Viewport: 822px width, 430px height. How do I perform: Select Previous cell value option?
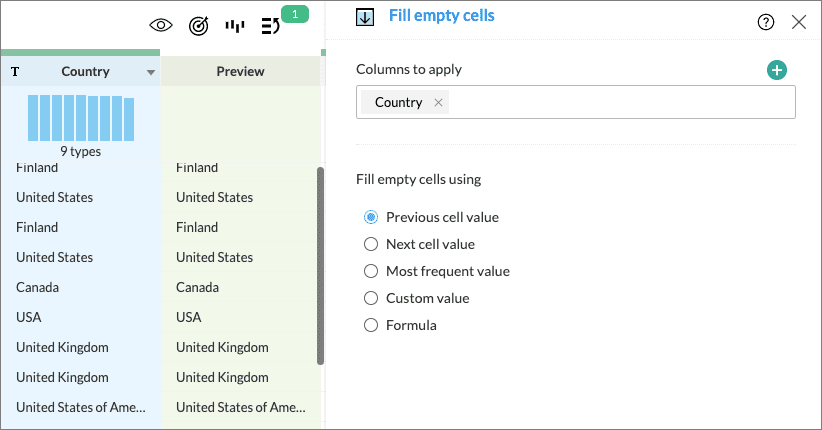coord(371,217)
